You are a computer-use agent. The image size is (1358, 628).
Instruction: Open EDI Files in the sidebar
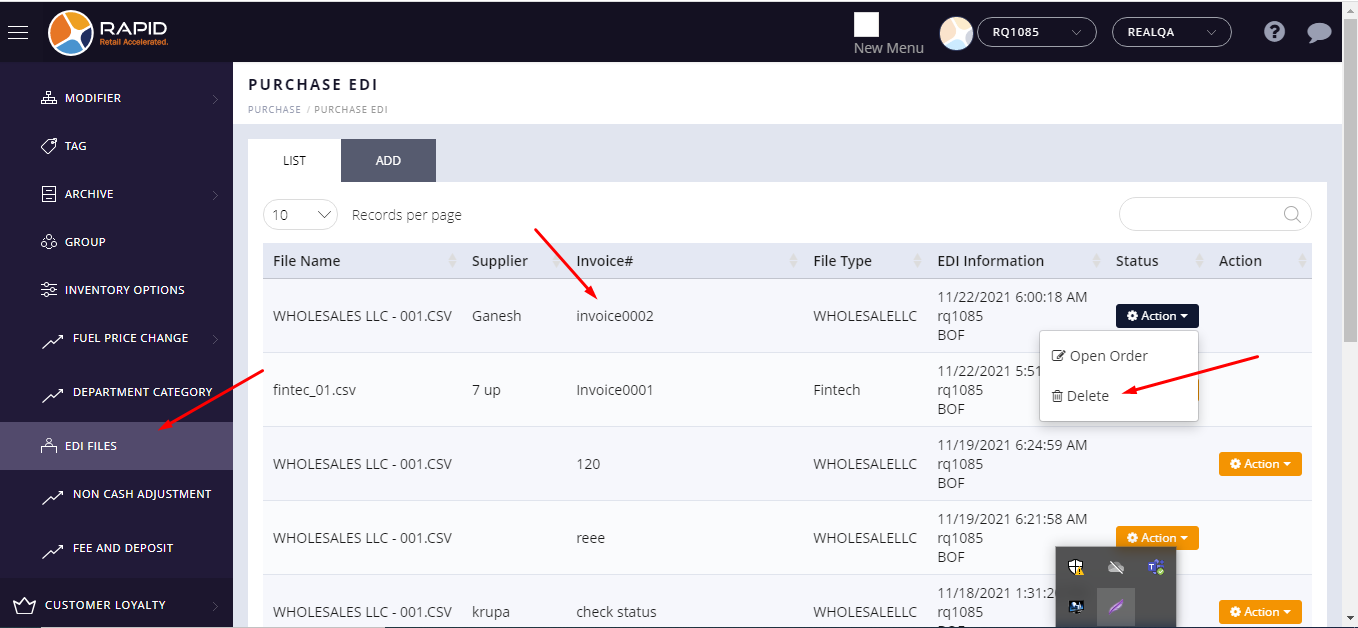[x=91, y=446]
